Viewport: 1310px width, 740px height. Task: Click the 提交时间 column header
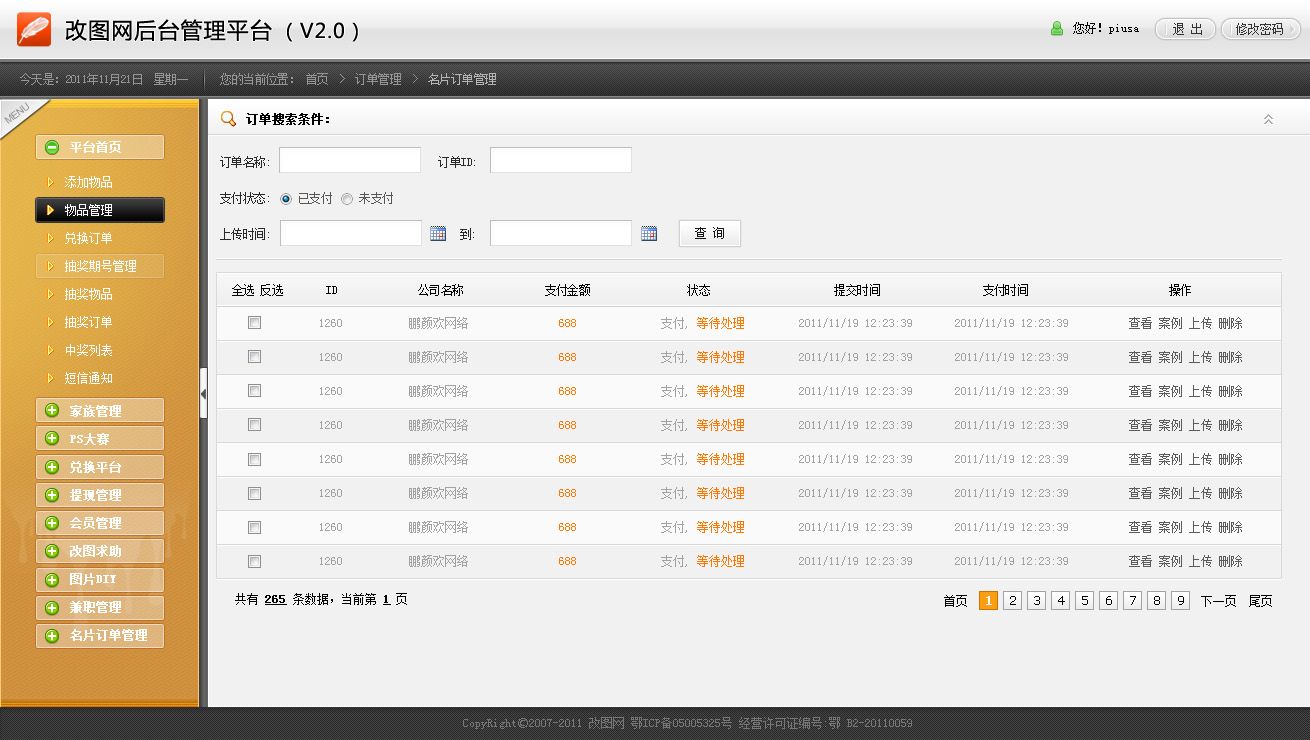tap(857, 290)
